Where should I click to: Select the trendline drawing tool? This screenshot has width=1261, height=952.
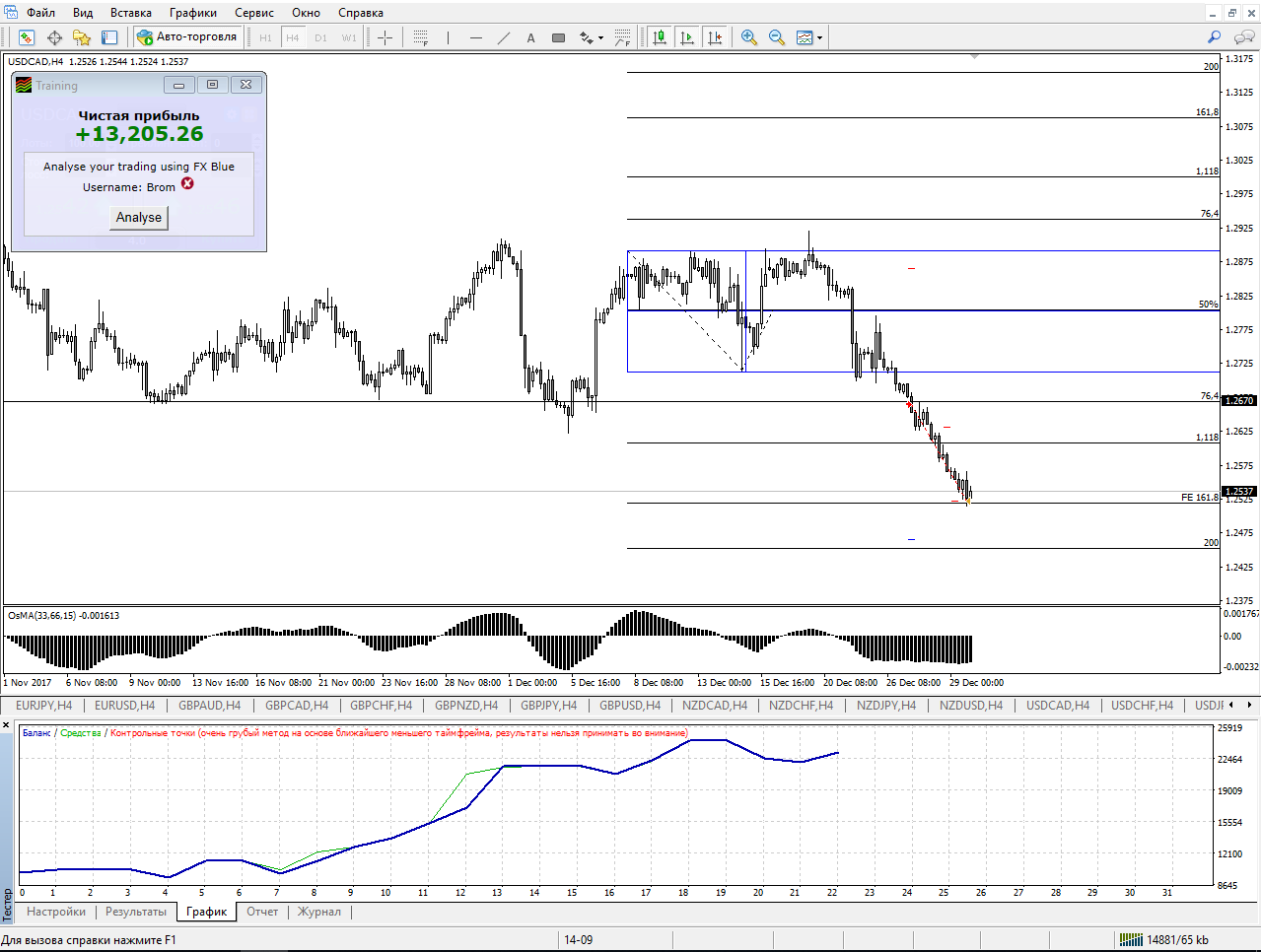(x=504, y=37)
